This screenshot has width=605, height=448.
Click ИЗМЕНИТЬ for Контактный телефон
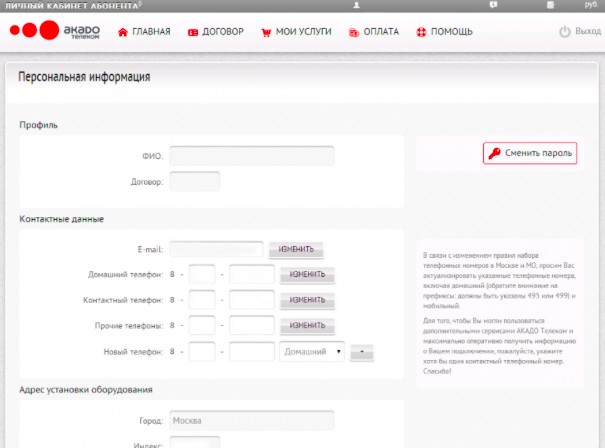click(x=307, y=300)
